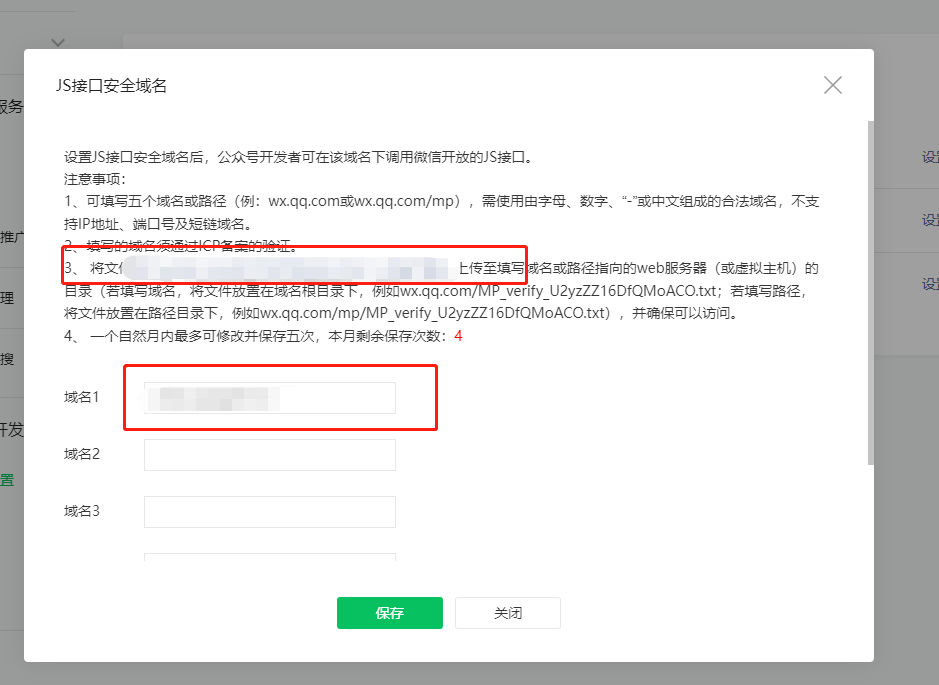Select the 域名3 text box
The height and width of the screenshot is (685, 939).
[270, 512]
